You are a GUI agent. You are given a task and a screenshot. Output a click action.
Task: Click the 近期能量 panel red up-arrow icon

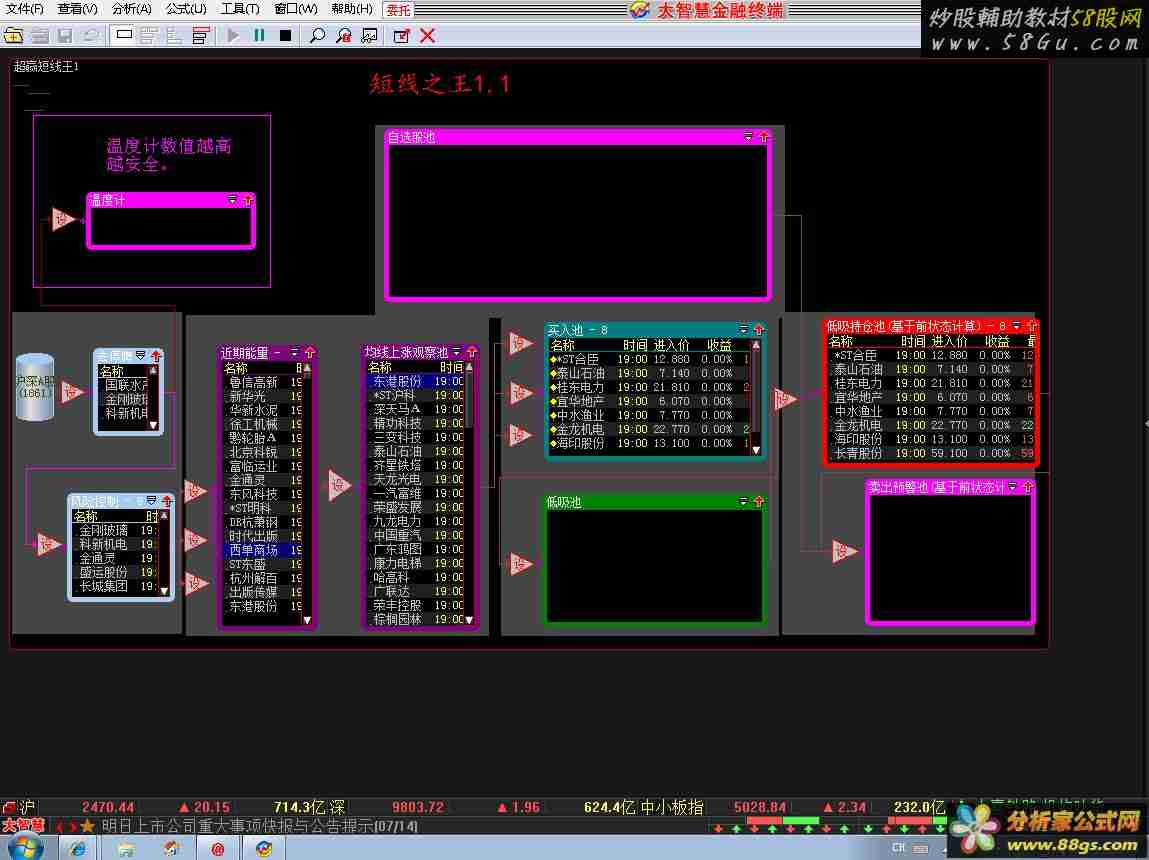(310, 352)
